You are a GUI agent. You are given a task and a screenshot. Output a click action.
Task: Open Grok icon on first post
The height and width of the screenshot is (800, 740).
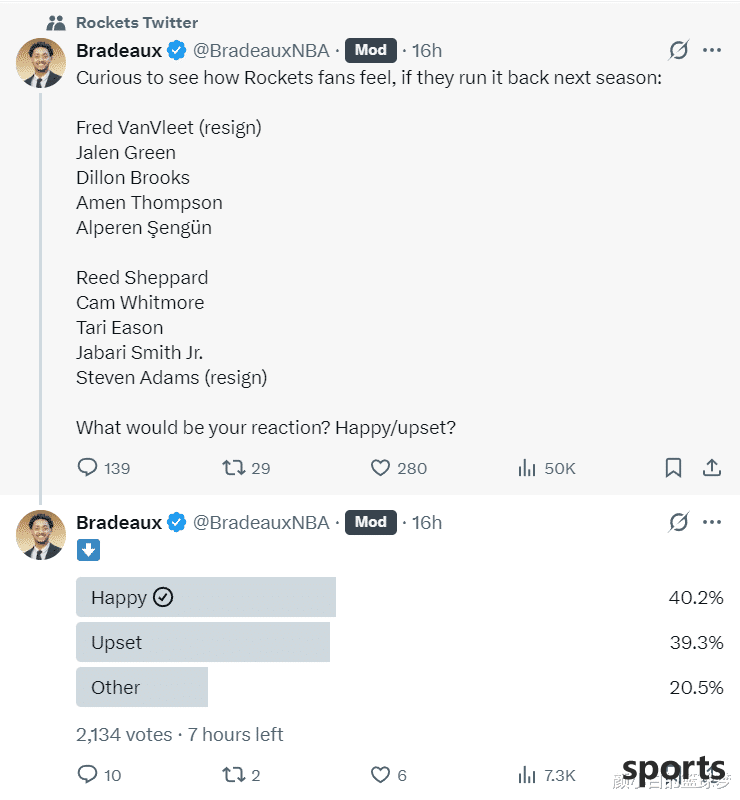(x=679, y=50)
